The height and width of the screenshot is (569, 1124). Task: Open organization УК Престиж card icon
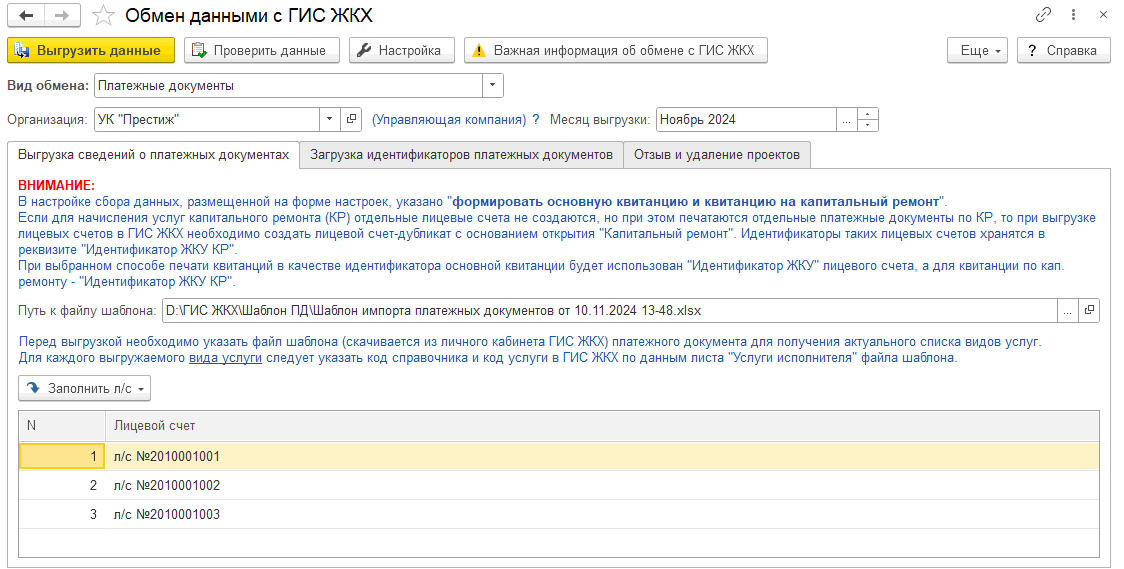coord(351,119)
